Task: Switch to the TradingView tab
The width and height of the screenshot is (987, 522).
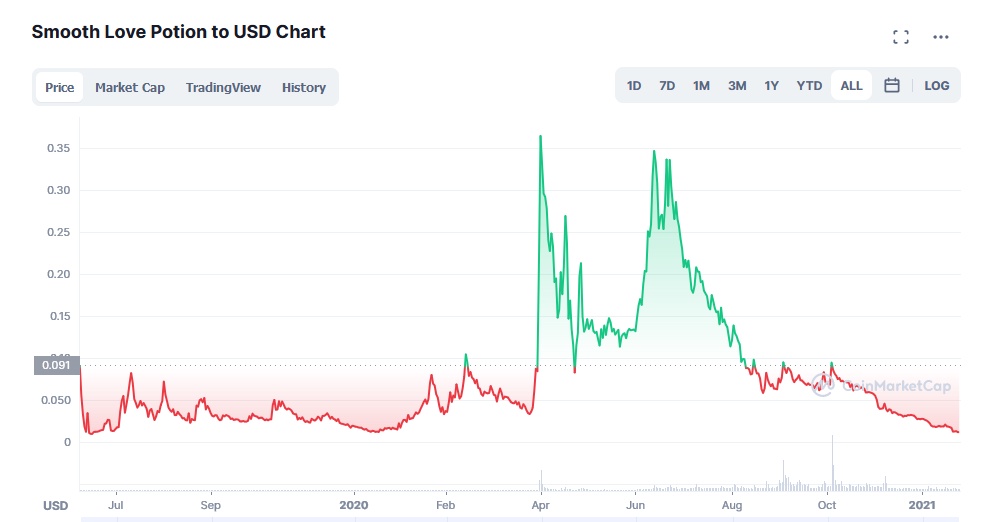Action: click(223, 88)
